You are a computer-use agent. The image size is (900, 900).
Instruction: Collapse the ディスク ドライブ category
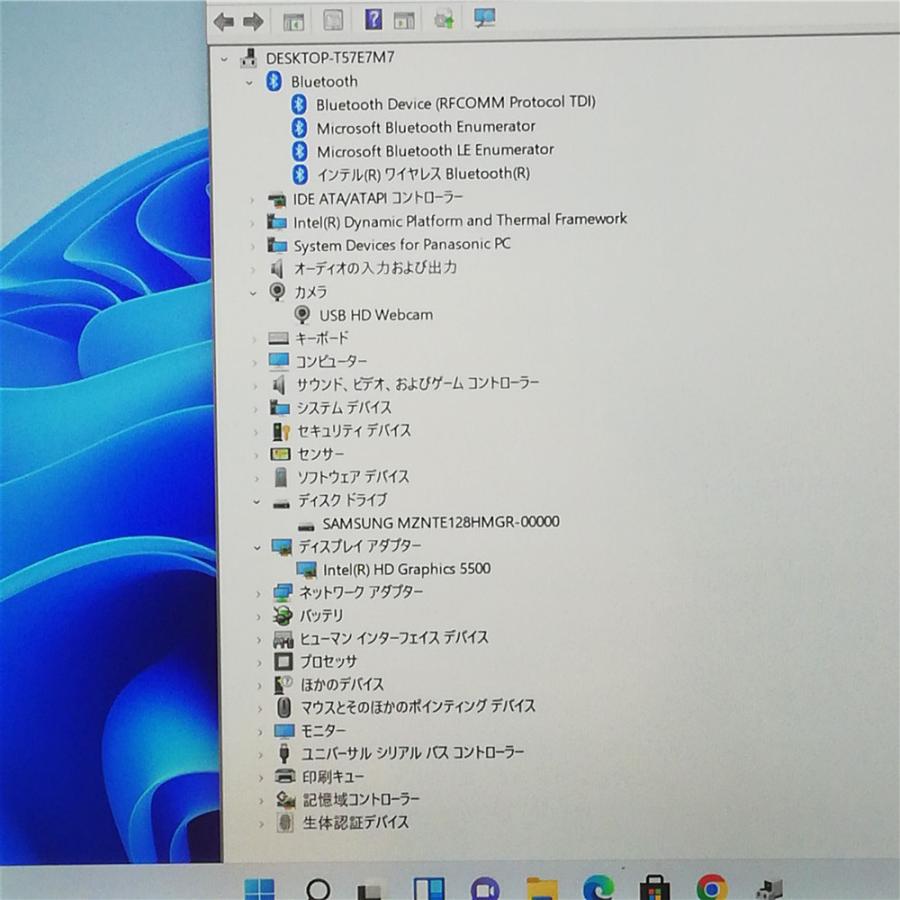(x=257, y=502)
